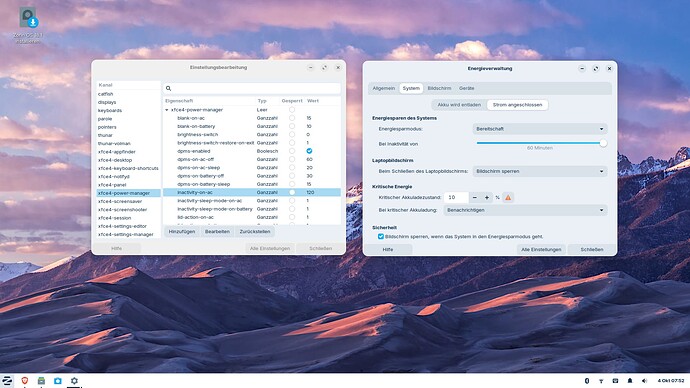This screenshot has height=388, width=690.
Task: Toggle locked circle for inactivity-on-ac row
Action: click(x=292, y=192)
